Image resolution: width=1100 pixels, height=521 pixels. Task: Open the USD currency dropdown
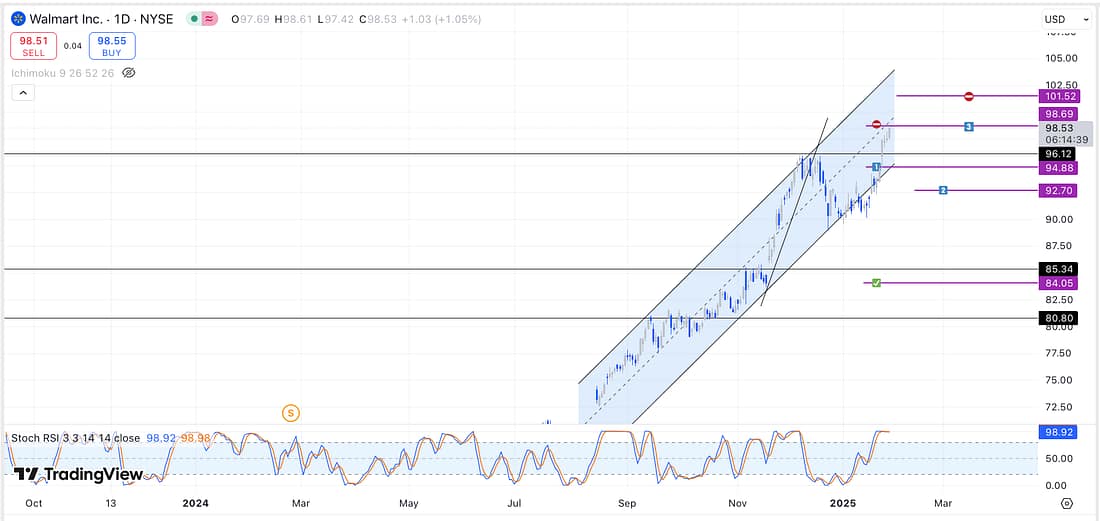point(1067,19)
